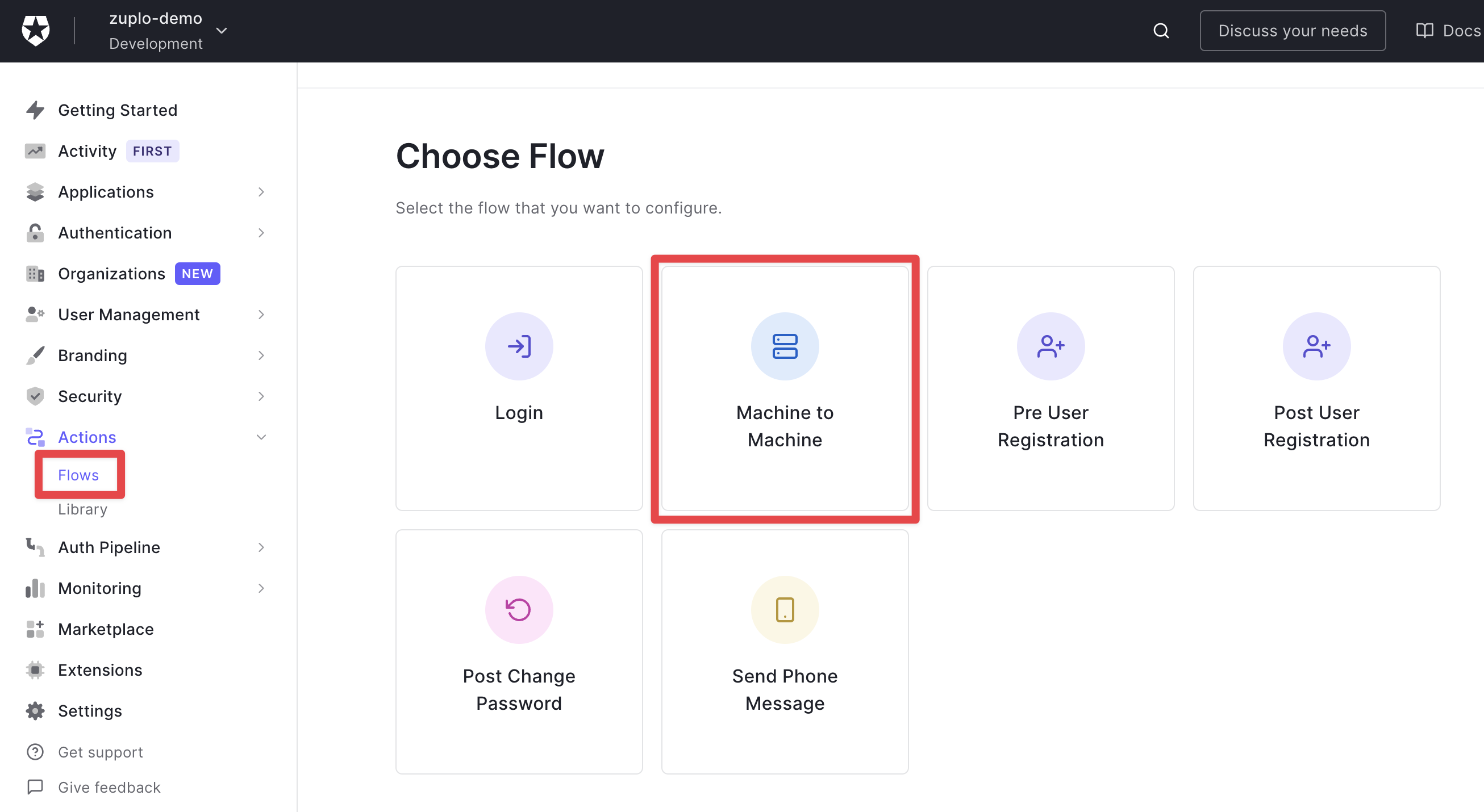Collapse the Actions menu chevron
The image size is (1484, 812).
point(261,437)
